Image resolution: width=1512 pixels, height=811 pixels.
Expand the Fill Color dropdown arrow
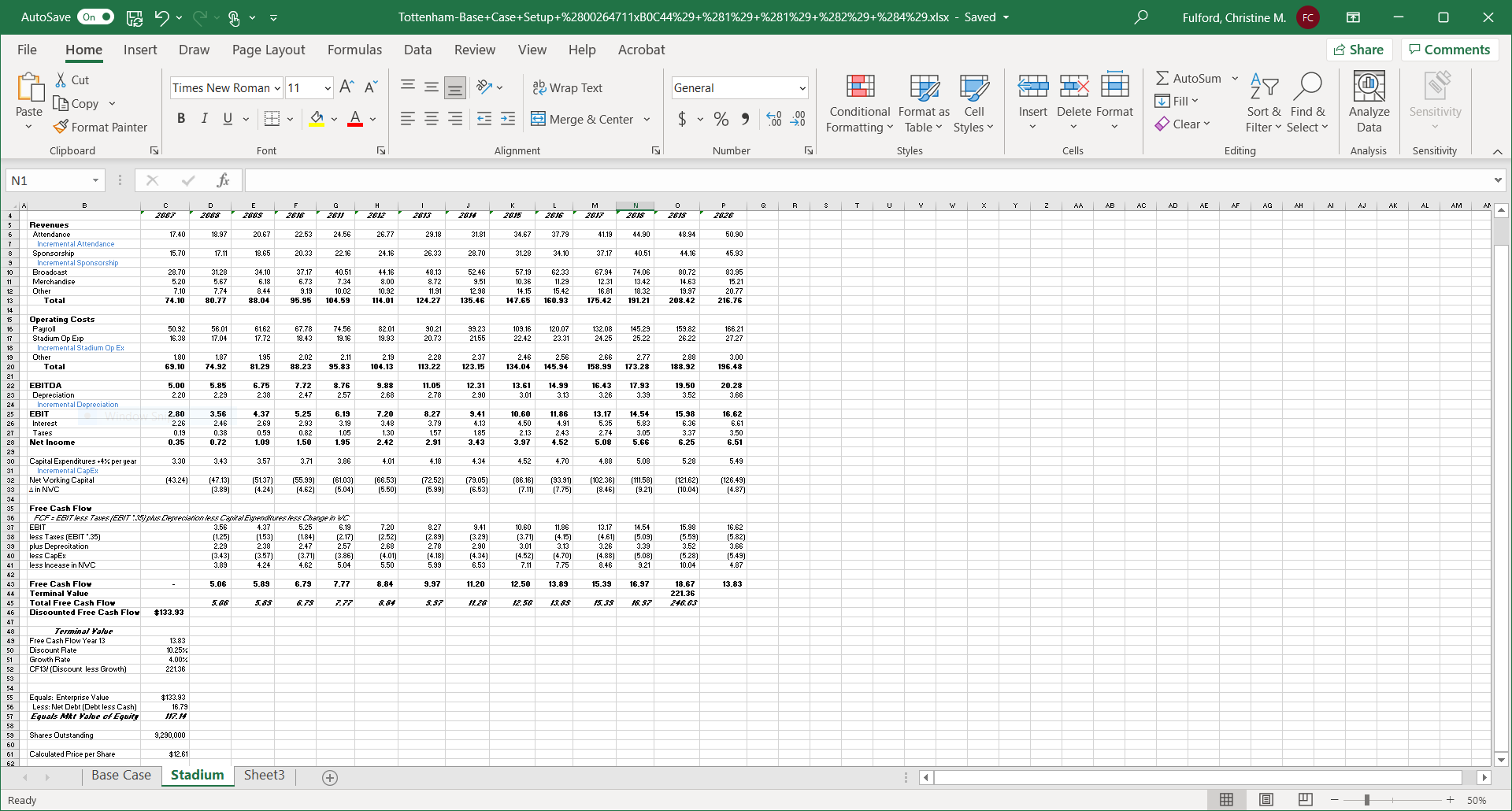[334, 119]
